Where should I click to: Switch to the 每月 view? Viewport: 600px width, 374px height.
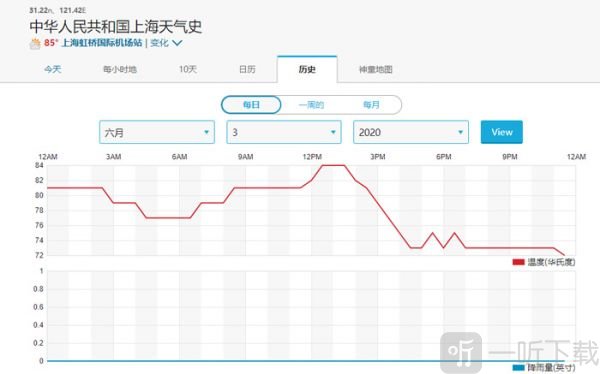point(371,105)
